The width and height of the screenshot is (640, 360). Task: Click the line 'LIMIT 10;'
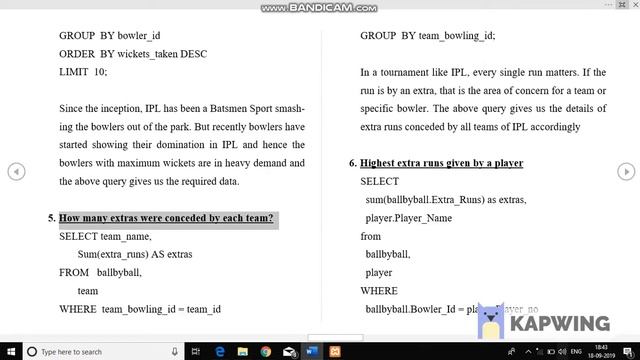pos(83,72)
